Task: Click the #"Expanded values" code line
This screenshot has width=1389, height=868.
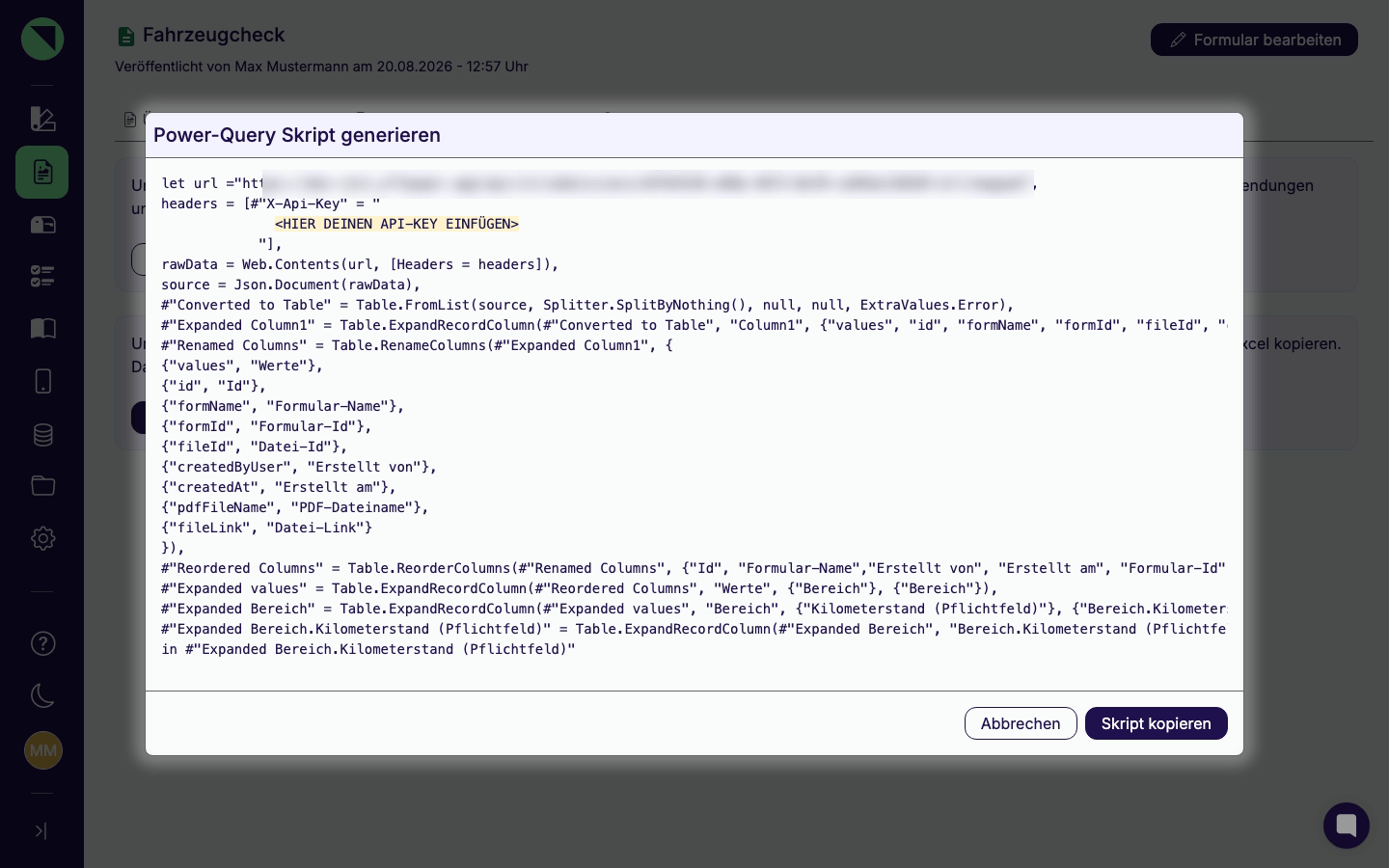Action: pyautogui.click(x=580, y=588)
